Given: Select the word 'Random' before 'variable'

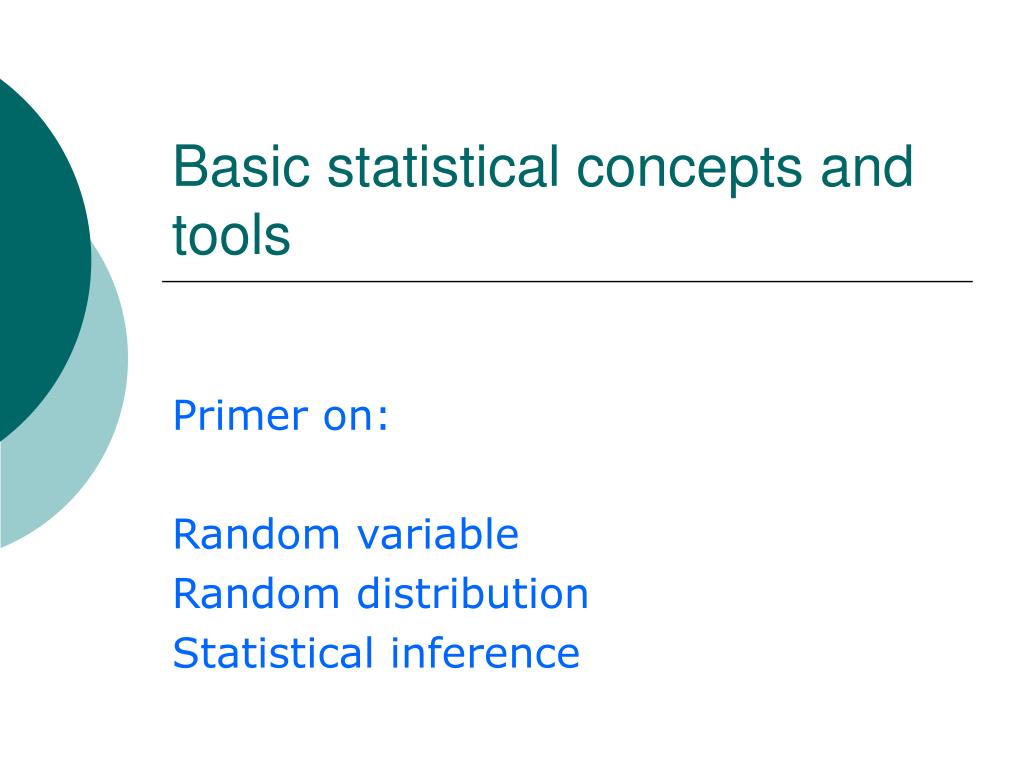Looking at the screenshot, I should point(256,534).
